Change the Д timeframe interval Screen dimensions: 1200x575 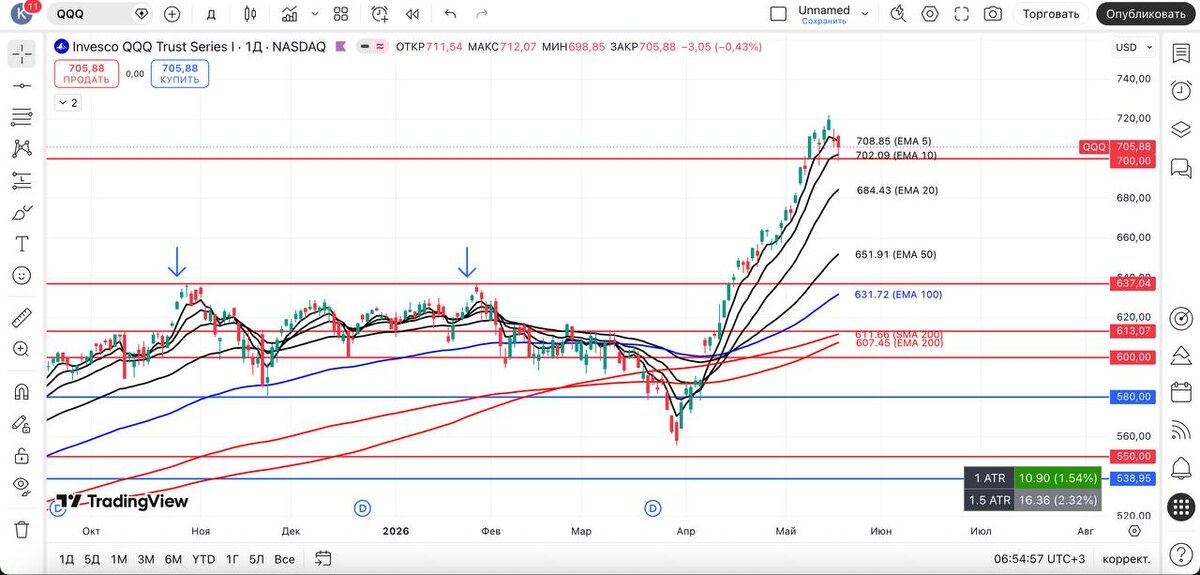point(211,14)
